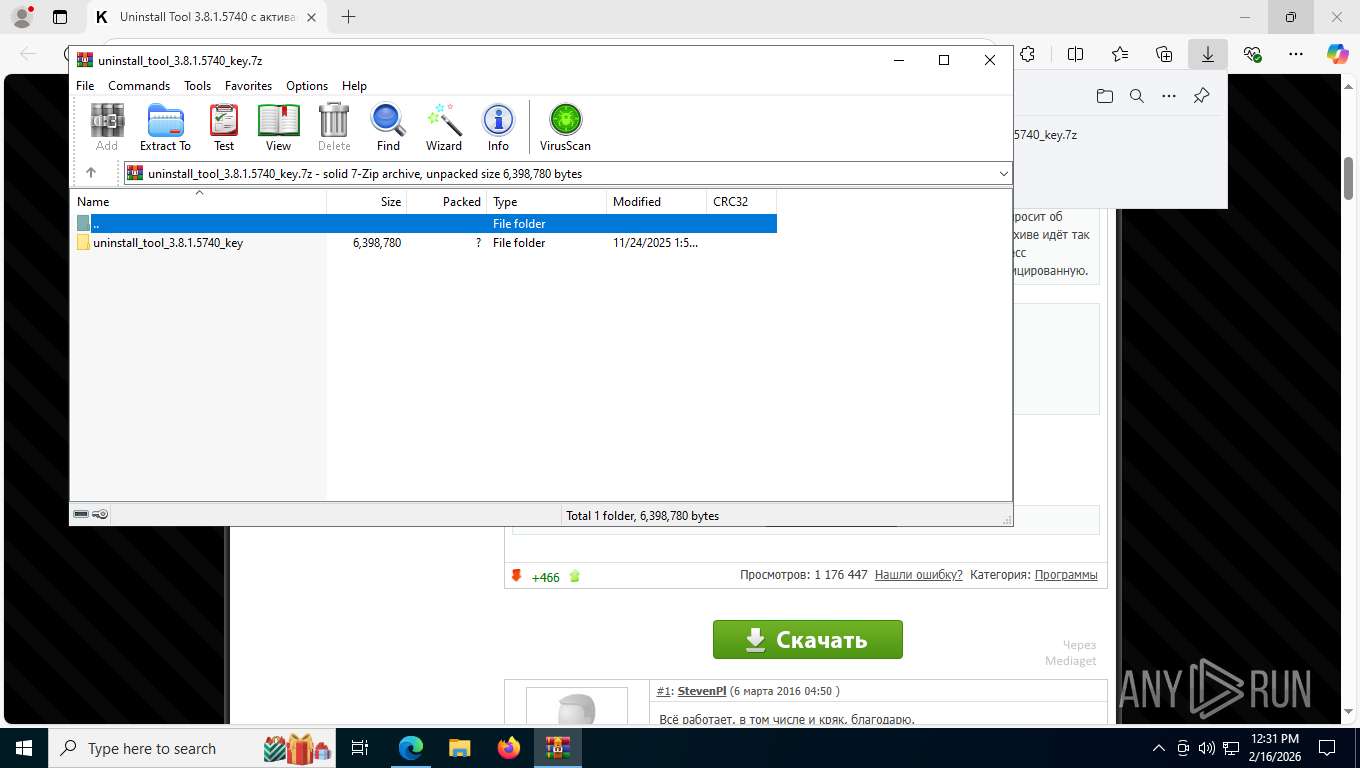Open Microsoft Edge taskbar icon
This screenshot has height=768, width=1360.
coord(411,748)
